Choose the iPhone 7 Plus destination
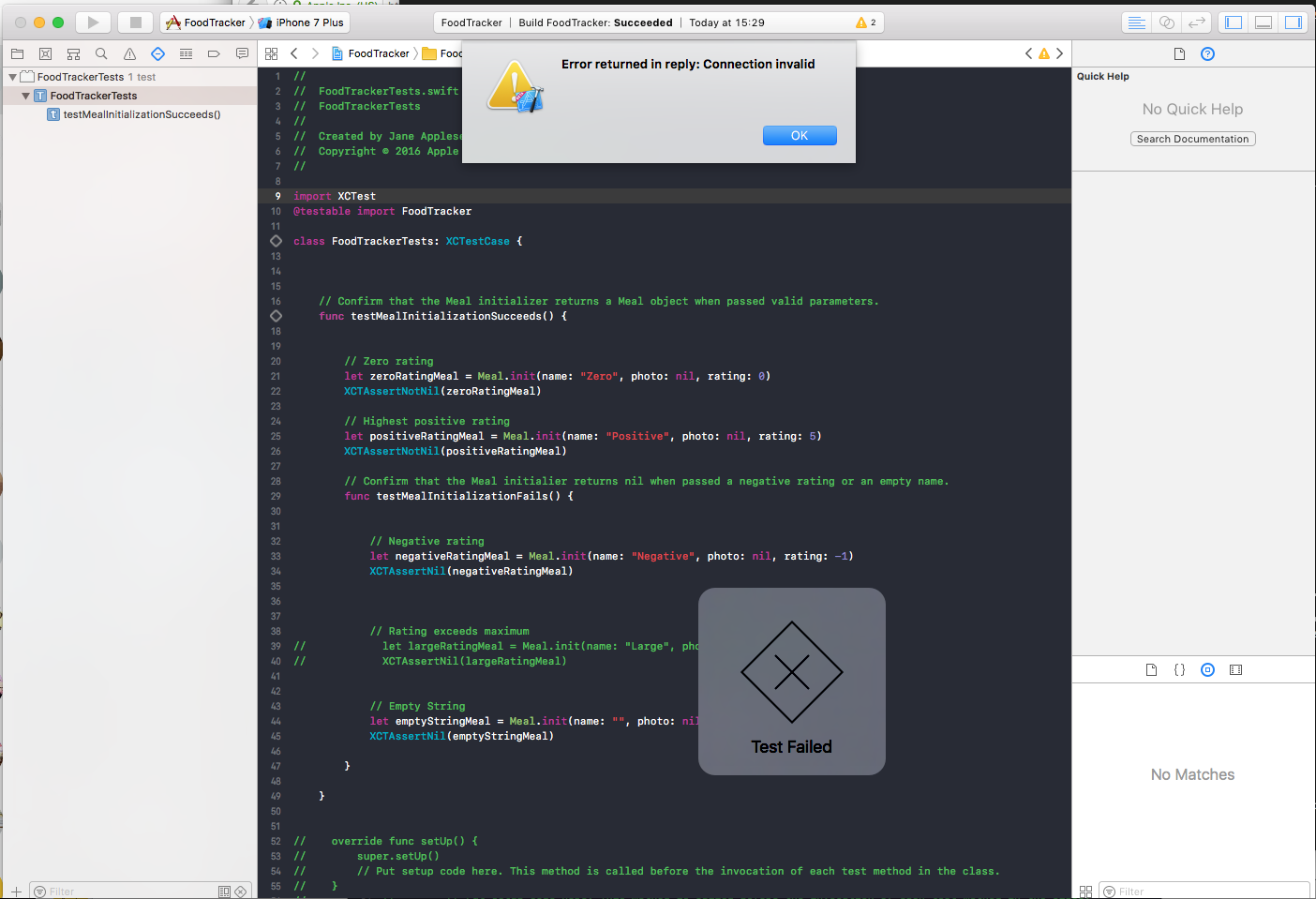 pos(302,22)
